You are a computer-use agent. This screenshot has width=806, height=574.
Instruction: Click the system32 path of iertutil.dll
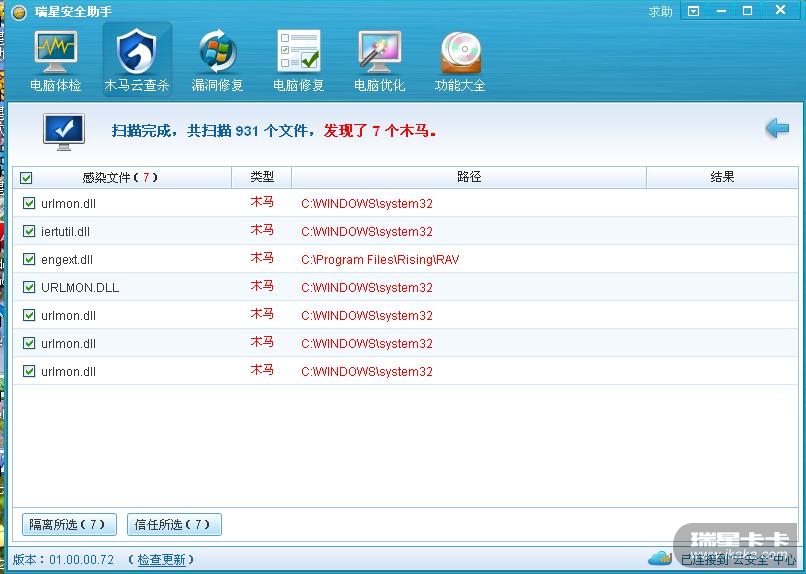(367, 232)
